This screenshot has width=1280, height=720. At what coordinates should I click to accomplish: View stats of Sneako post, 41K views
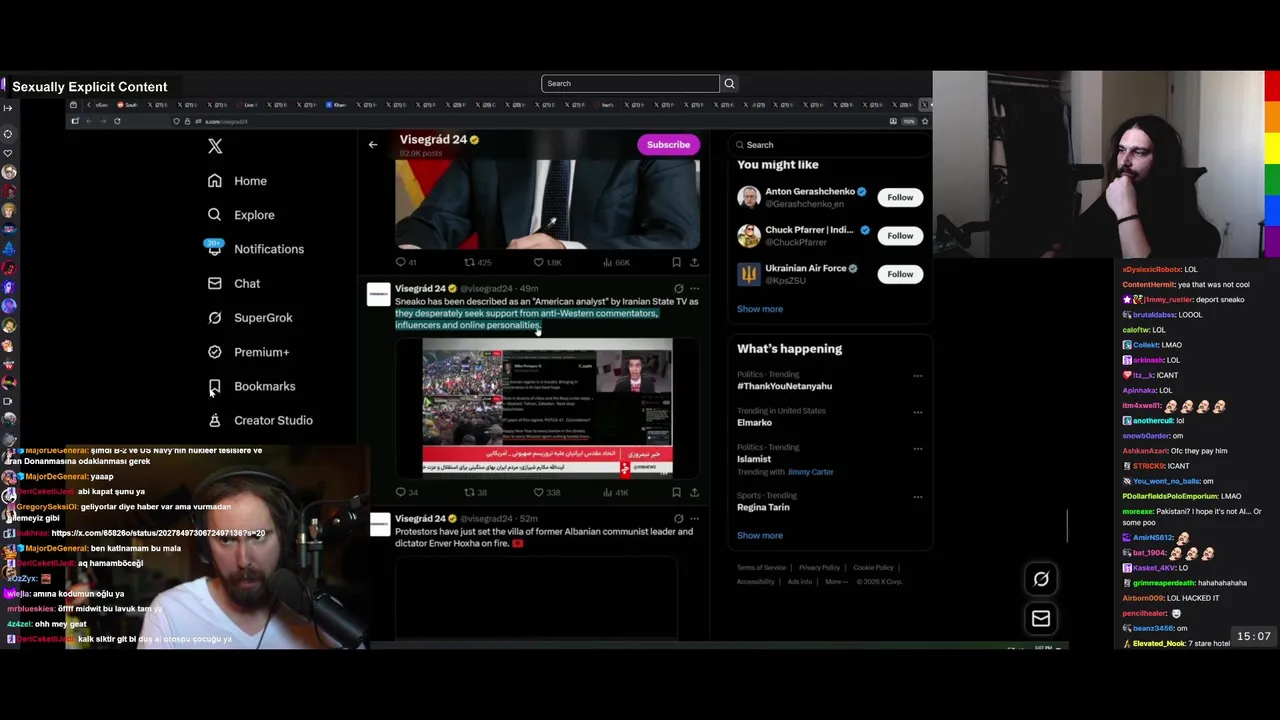[615, 492]
